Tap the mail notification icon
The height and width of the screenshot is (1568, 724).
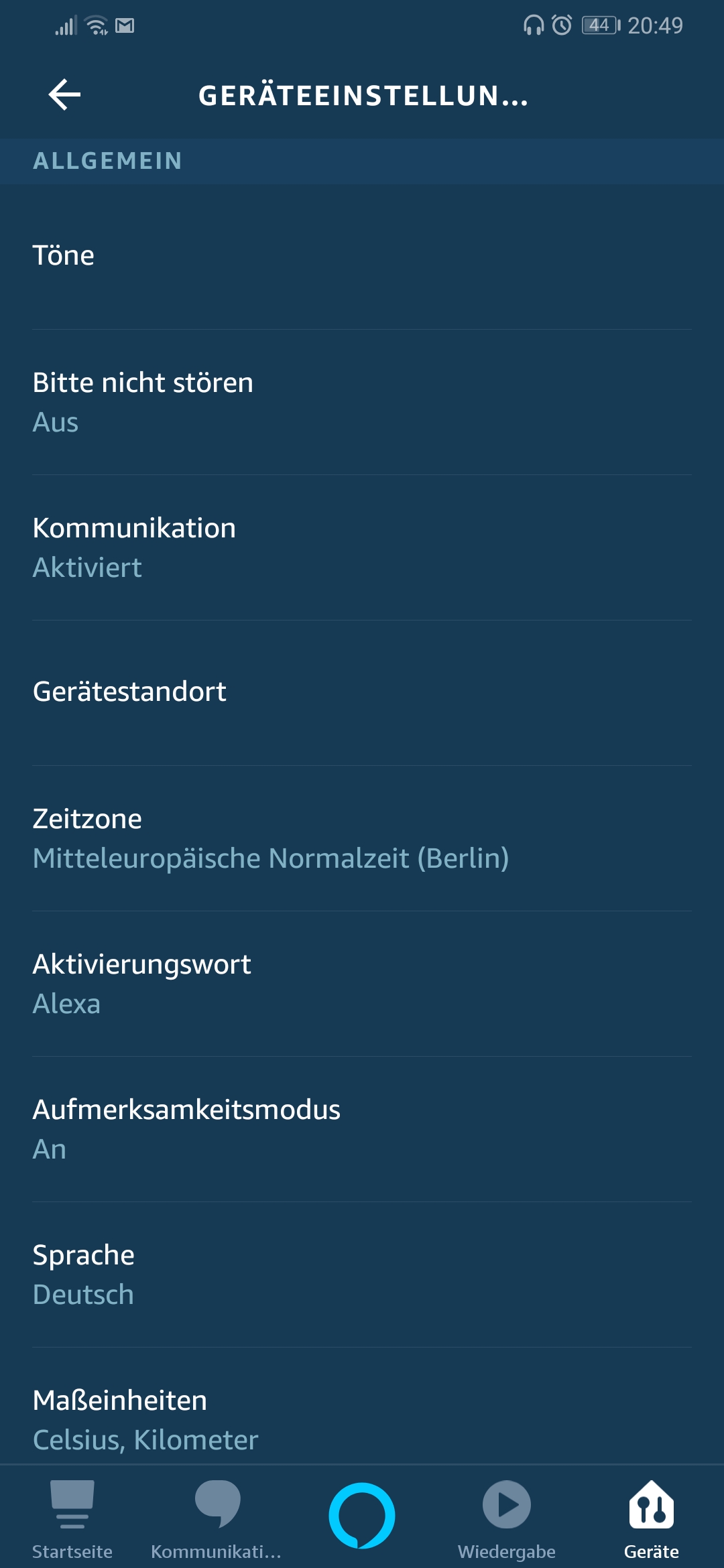pos(125,25)
